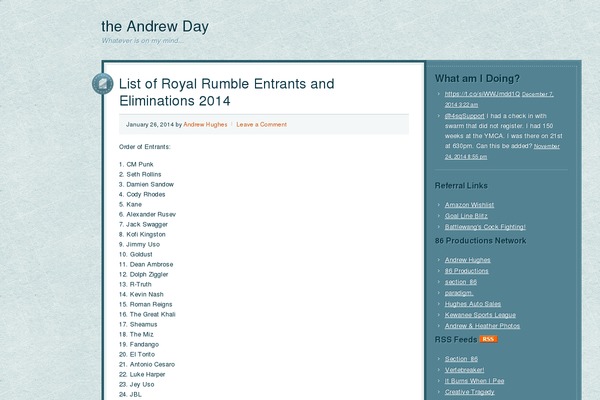Screen dimensions: 600x400
Task: Click Leave a Comment link
Action: click(261, 124)
